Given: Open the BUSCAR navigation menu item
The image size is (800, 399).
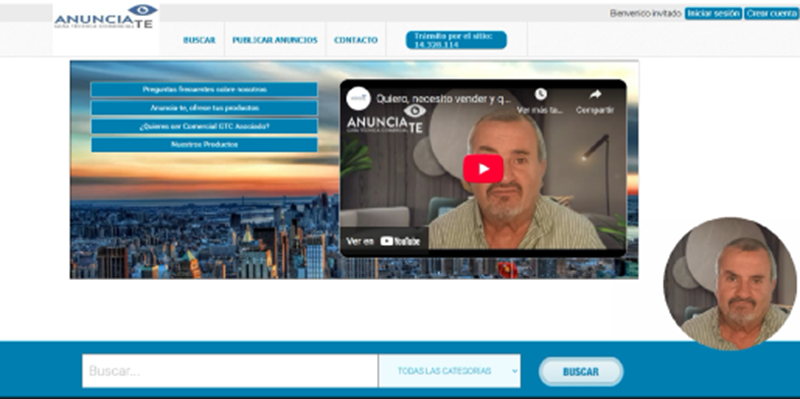Looking at the screenshot, I should pos(199,40).
